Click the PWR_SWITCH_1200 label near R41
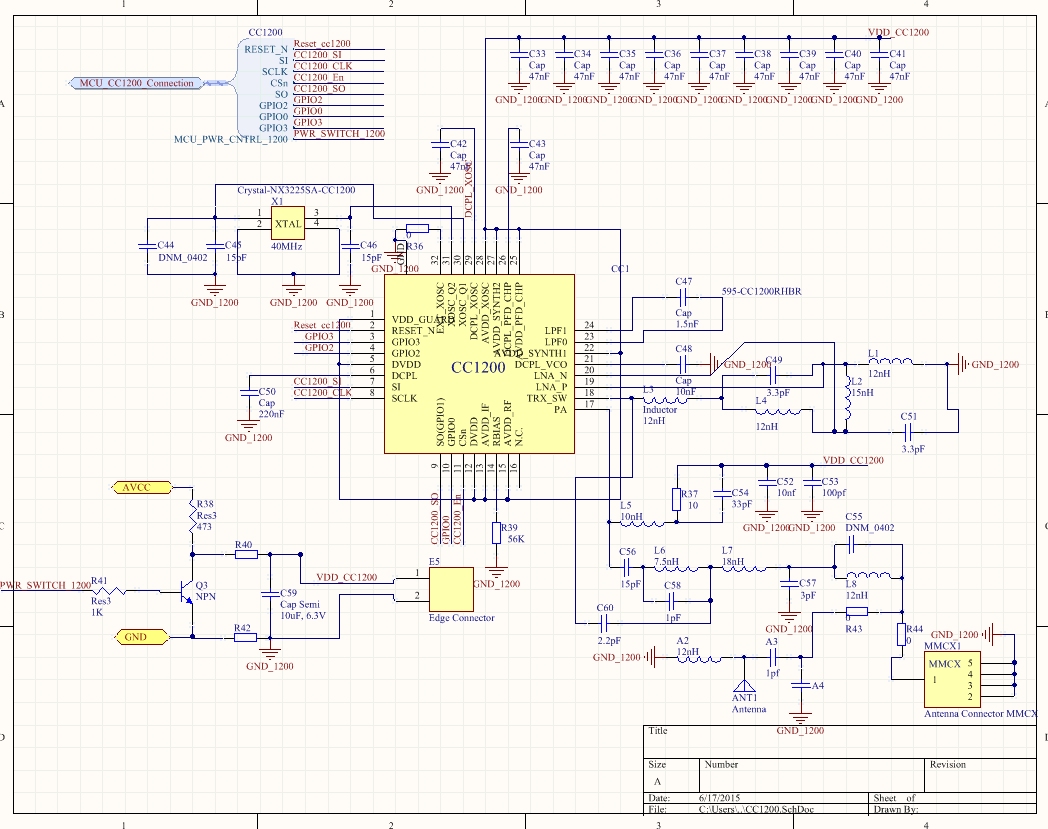The image size is (1048, 829). (x=45, y=585)
